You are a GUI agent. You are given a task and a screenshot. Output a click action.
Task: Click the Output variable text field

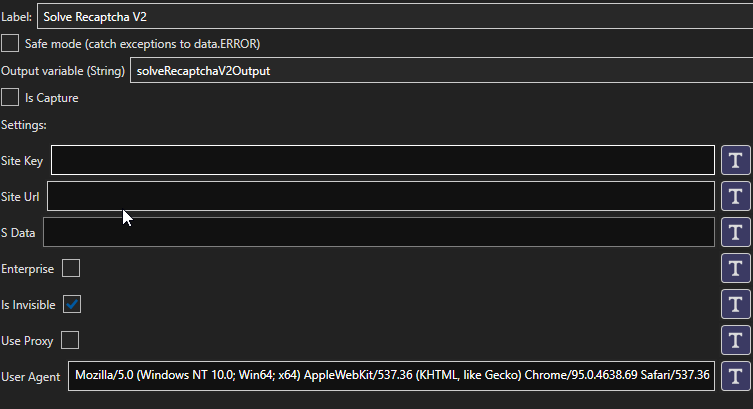[x=441, y=71]
